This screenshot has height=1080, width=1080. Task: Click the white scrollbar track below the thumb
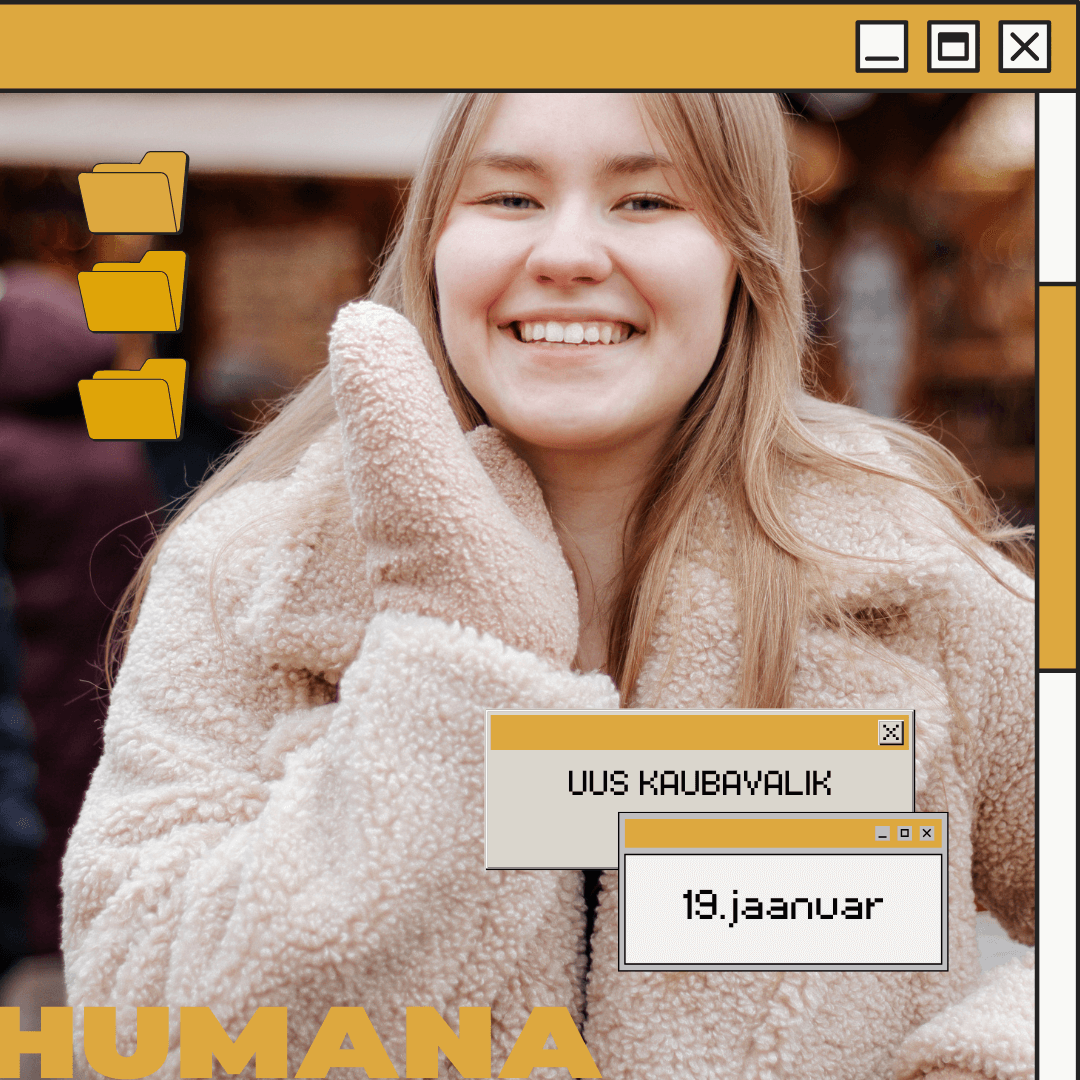click(1057, 870)
